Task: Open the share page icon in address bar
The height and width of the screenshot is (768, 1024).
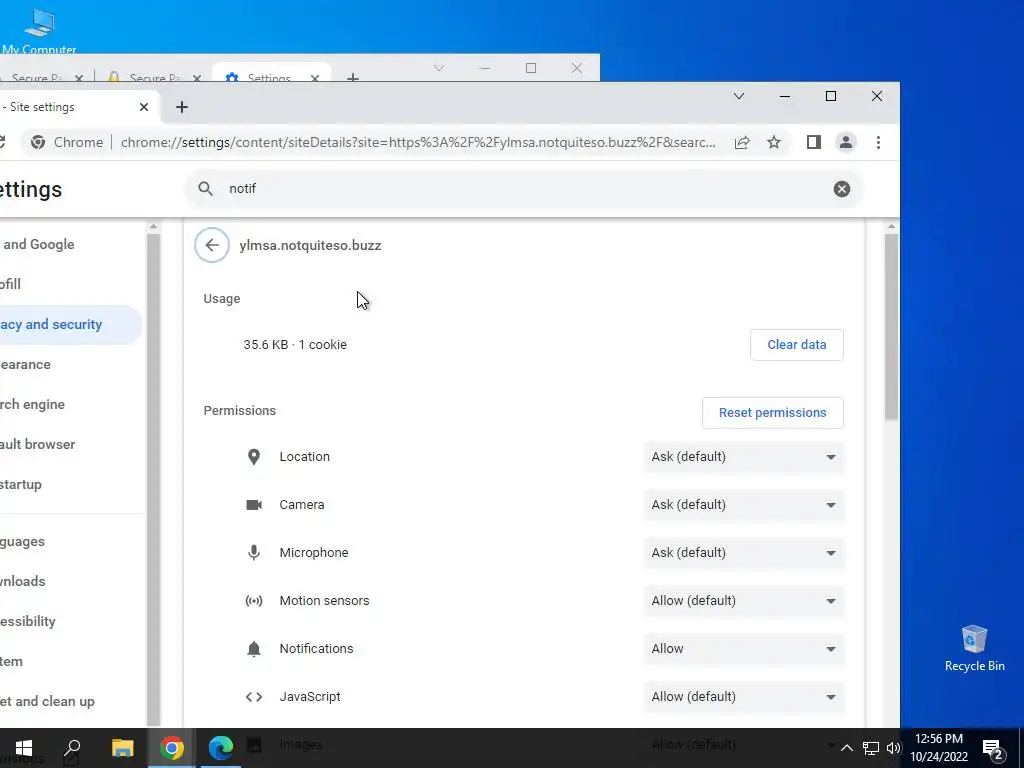Action: (x=742, y=142)
